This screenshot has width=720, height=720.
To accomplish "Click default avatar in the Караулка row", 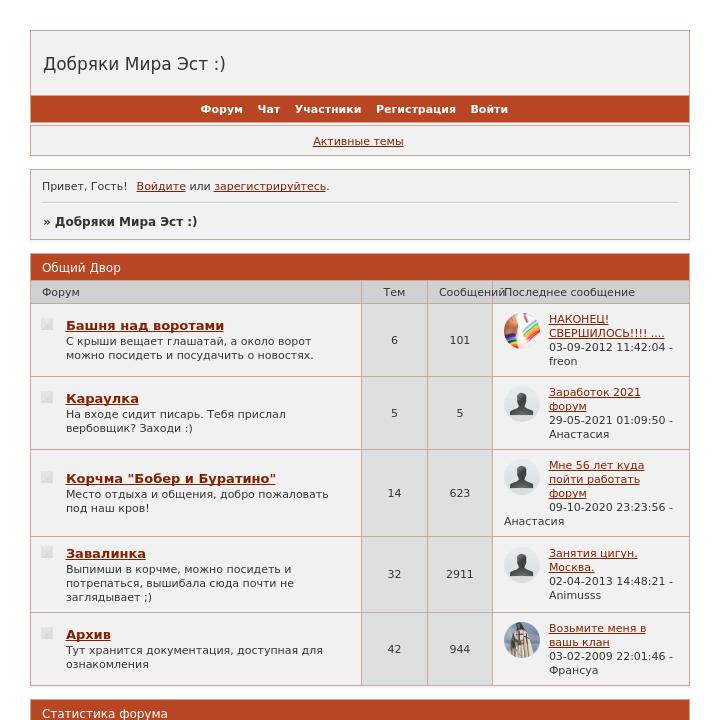I will [522, 404].
